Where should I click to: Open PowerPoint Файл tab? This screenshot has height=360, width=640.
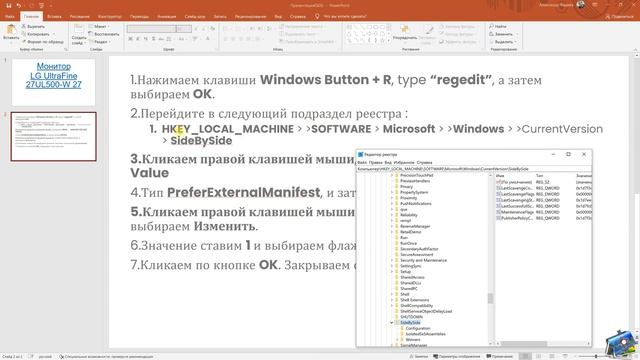coord(10,16)
